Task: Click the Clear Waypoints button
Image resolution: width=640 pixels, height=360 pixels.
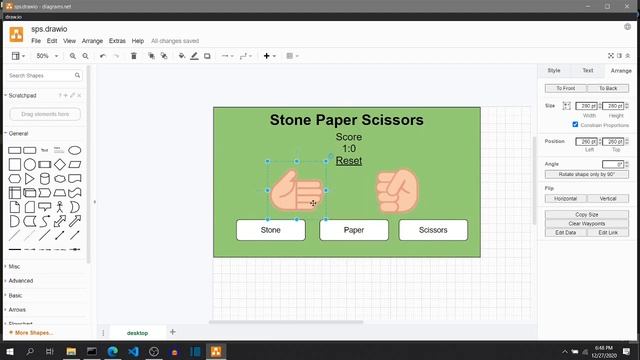Action: [x=587, y=224]
